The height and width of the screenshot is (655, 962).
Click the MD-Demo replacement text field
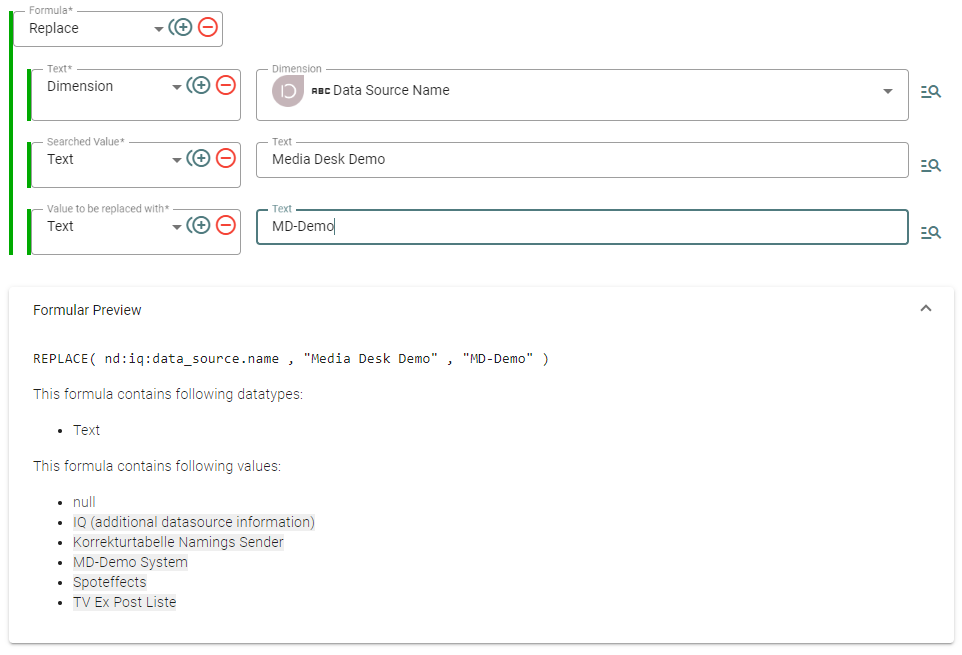580,227
